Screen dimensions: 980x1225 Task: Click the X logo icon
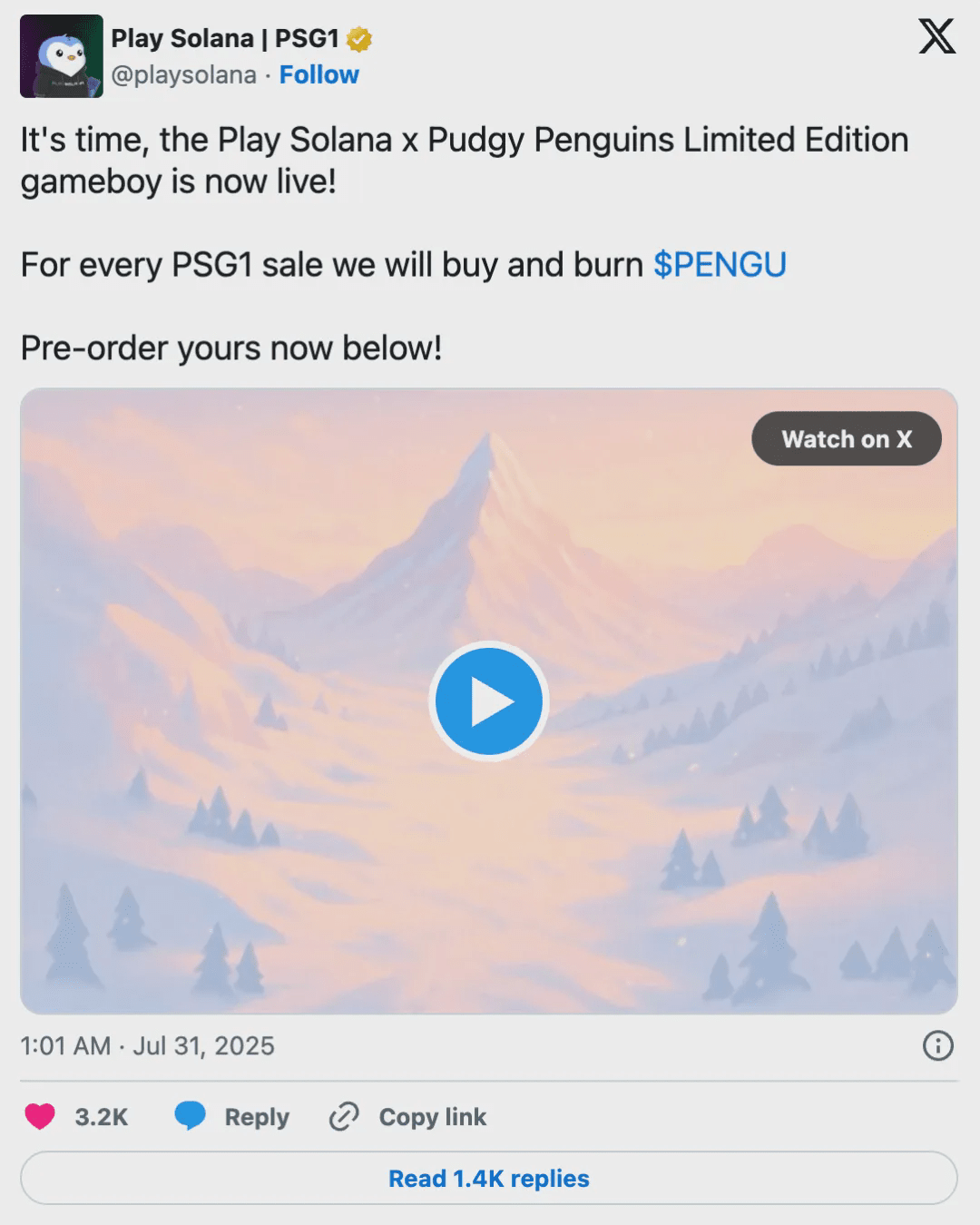pos(936,37)
